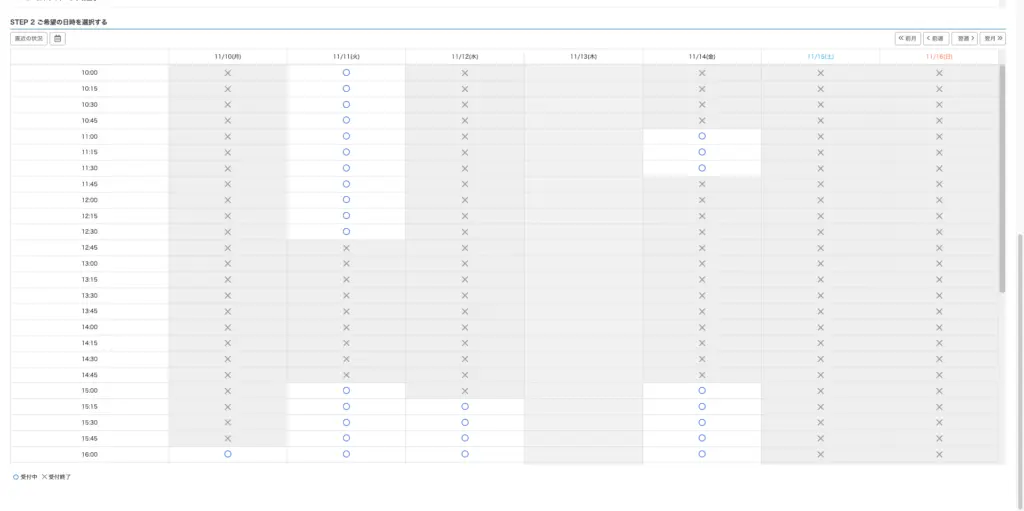Click the 直近の状況 button

[29, 38]
